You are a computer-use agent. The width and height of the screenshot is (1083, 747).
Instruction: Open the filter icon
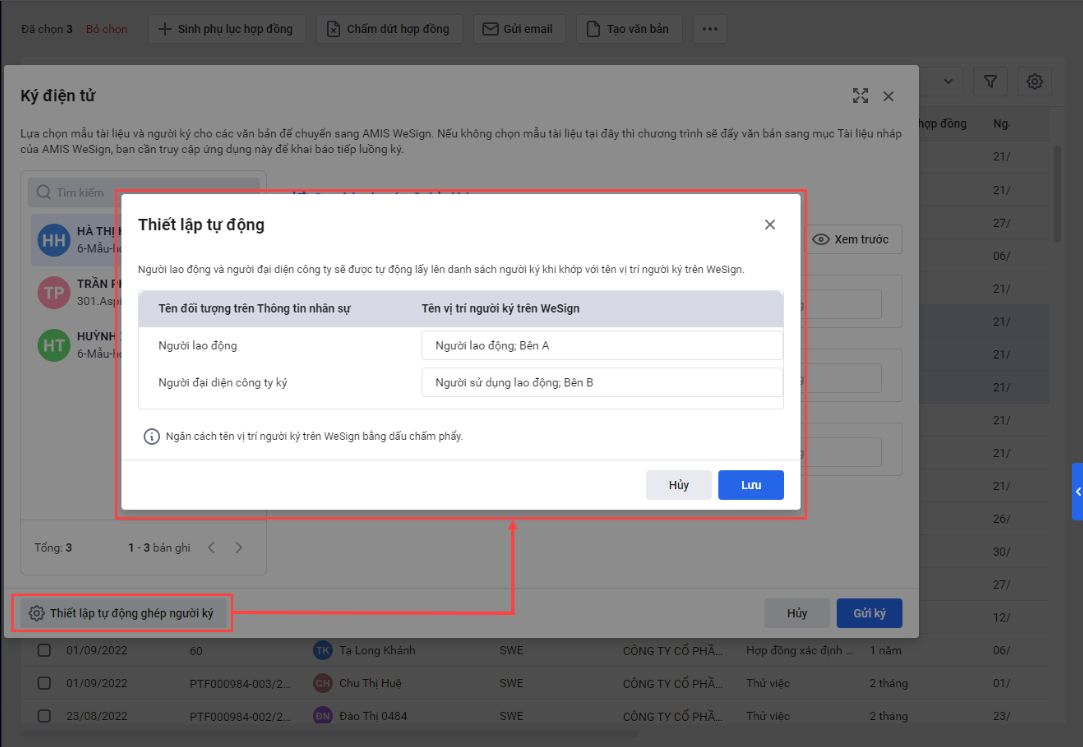click(990, 81)
